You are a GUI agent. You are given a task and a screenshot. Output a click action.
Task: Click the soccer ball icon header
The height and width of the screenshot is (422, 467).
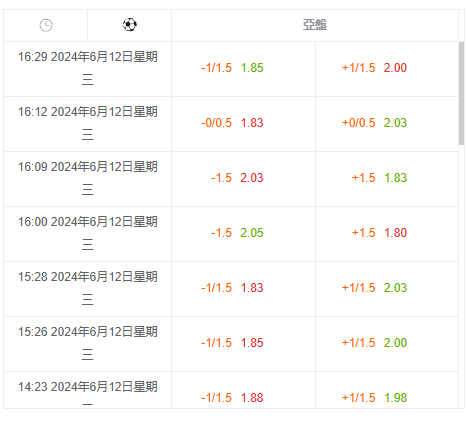point(130,25)
